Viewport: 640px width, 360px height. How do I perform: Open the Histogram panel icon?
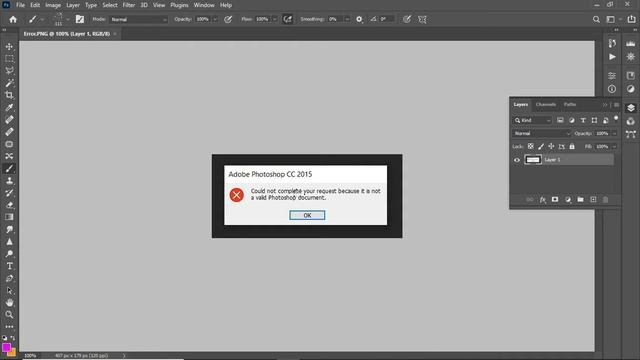click(631, 43)
